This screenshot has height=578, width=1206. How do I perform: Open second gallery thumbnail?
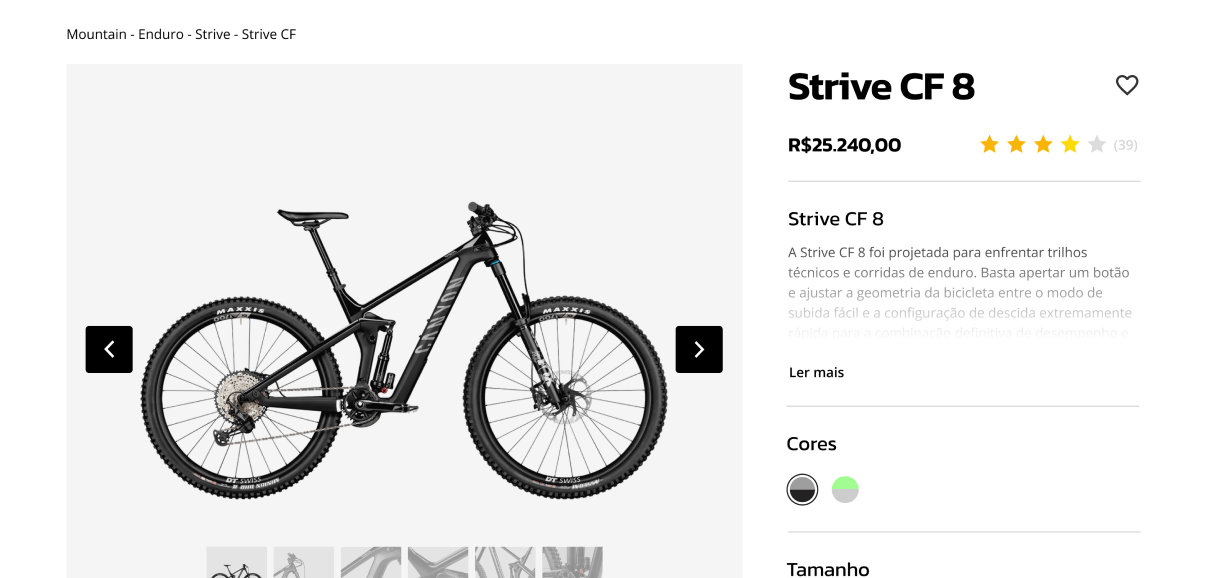304,563
